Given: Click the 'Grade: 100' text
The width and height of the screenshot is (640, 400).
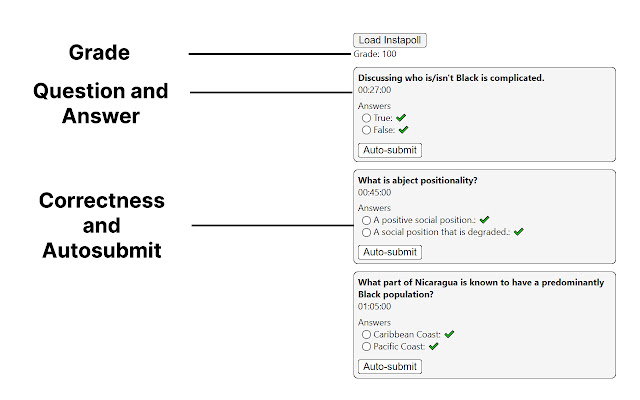Looking at the screenshot, I should coord(376,54).
